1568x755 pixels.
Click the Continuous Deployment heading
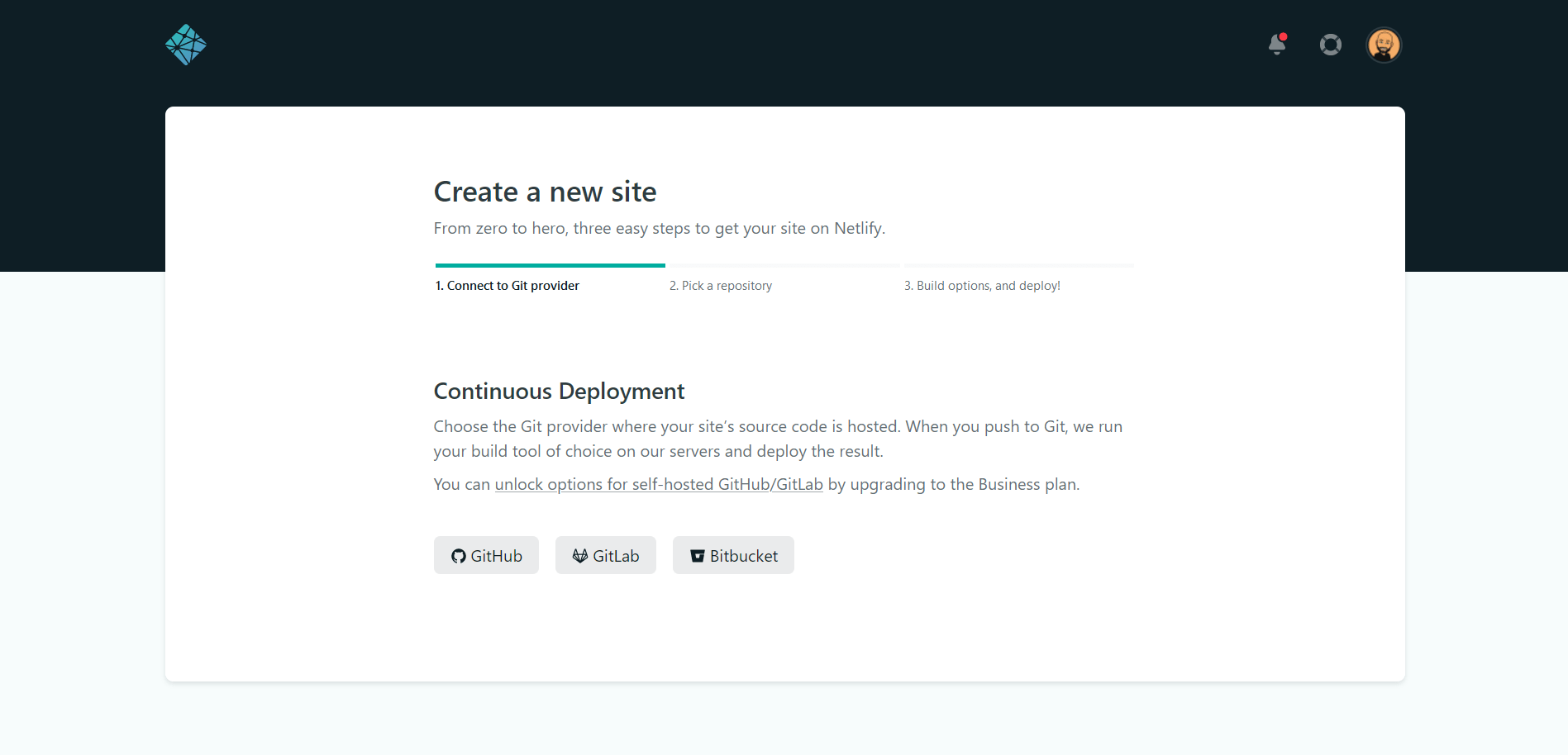pyautogui.click(x=559, y=391)
